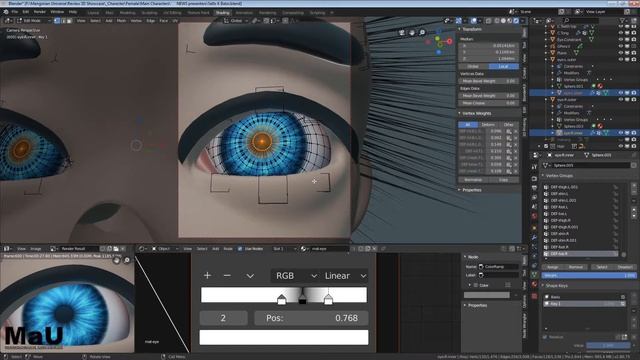
Task: Adjust the vertex group Weight slider
Action: (x=589, y=276)
